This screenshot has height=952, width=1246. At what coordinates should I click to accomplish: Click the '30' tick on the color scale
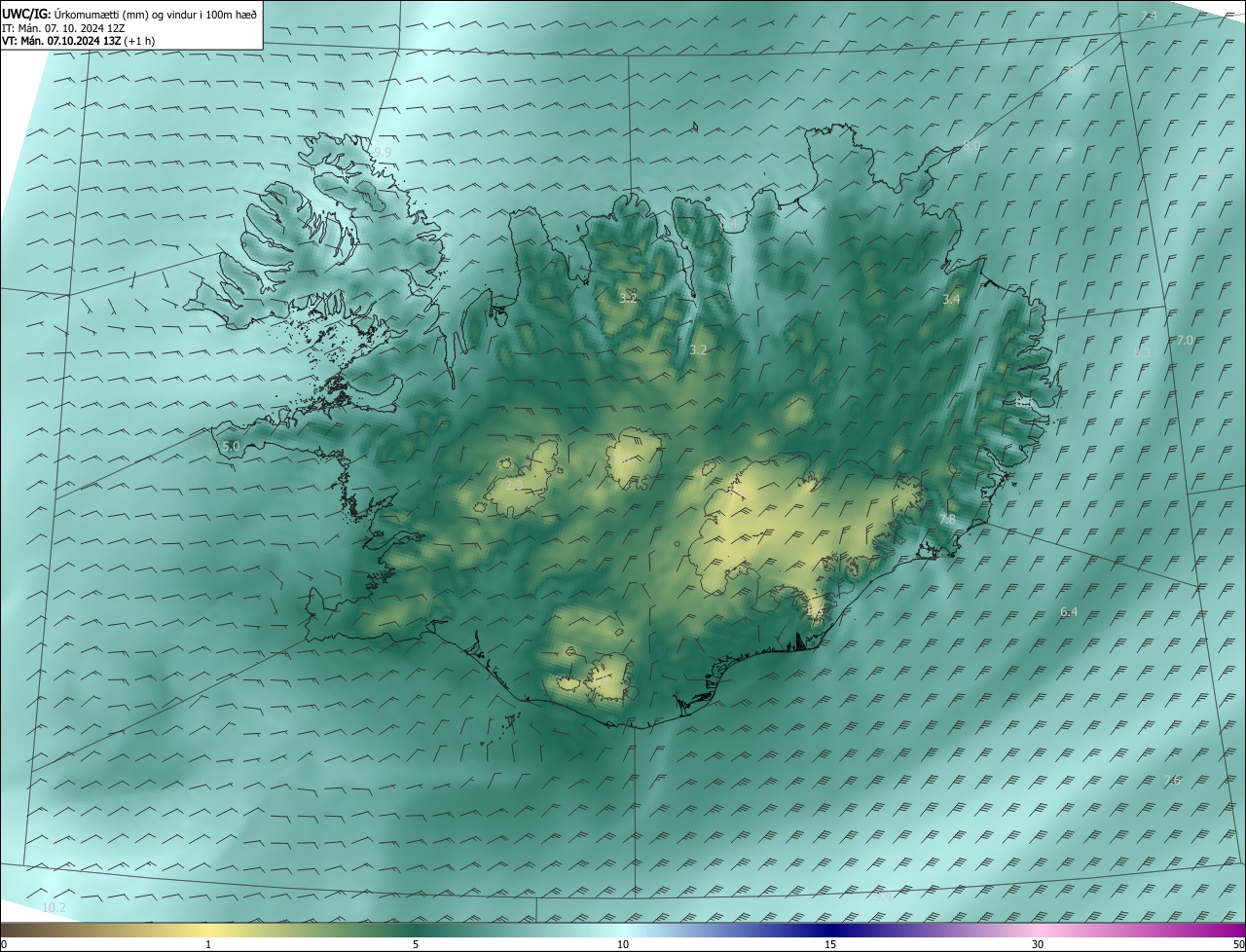pyautogui.click(x=1038, y=944)
